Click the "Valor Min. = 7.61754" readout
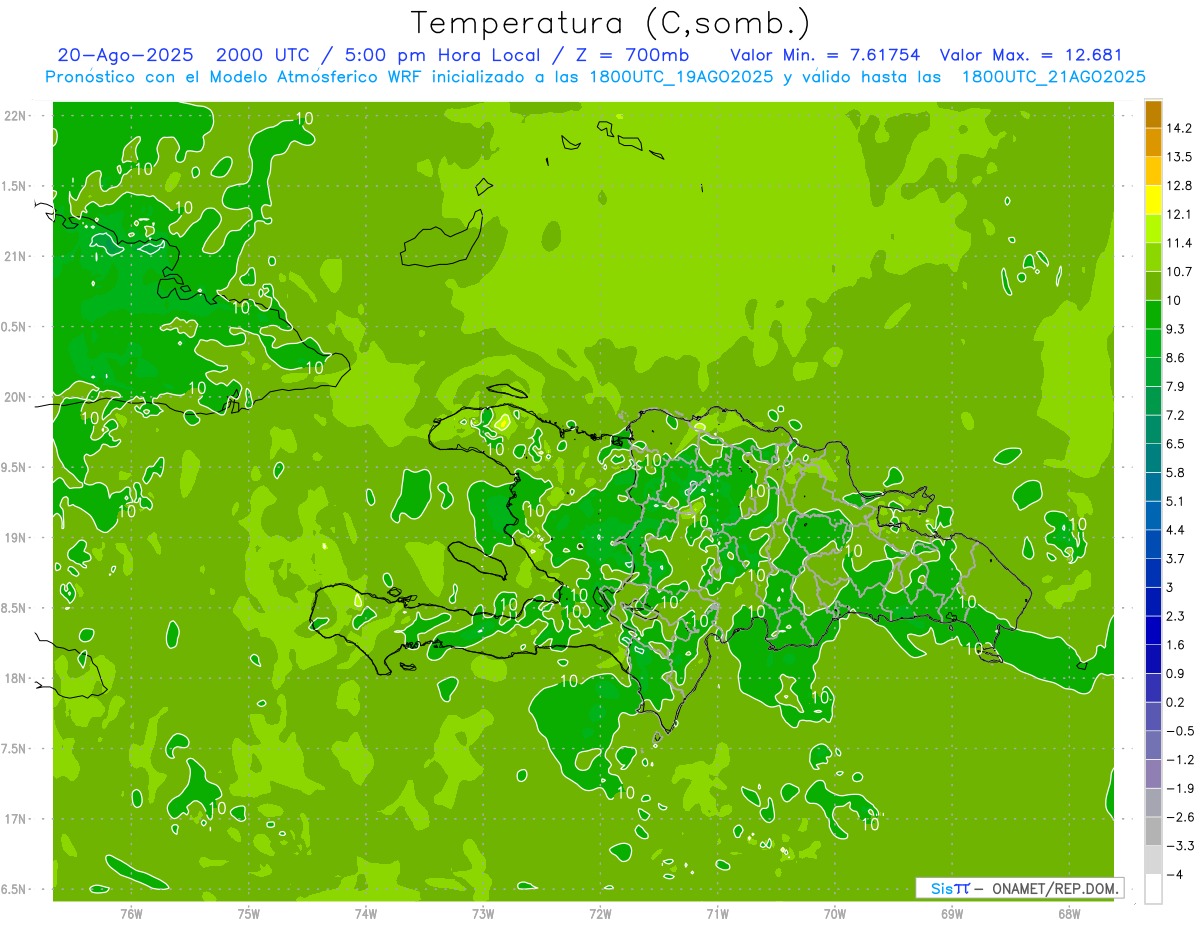This screenshot has width=1200, height=927. pyautogui.click(x=825, y=55)
